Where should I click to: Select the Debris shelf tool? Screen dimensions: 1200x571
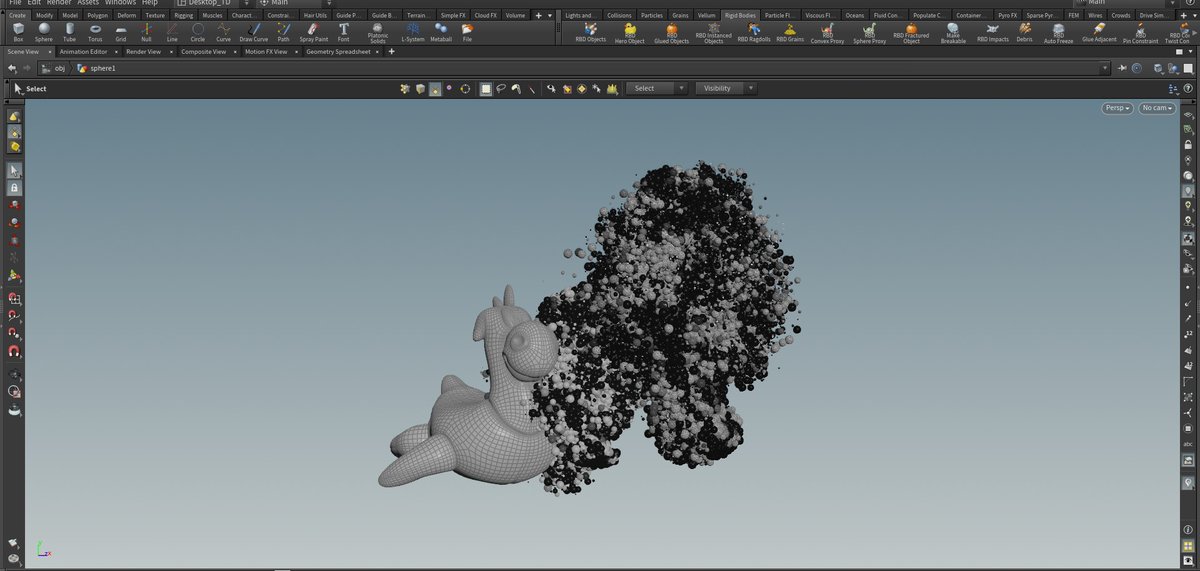pos(1024,33)
